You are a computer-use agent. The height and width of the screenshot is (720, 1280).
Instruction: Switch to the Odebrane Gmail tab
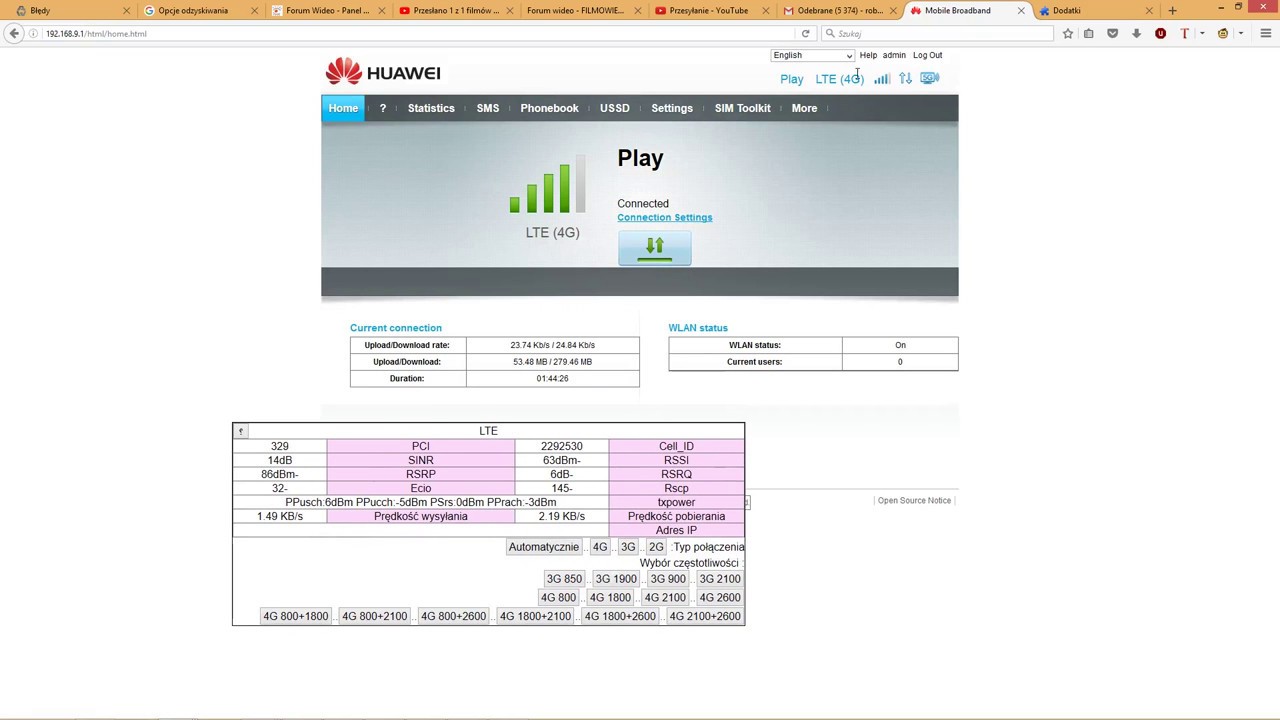(840, 11)
